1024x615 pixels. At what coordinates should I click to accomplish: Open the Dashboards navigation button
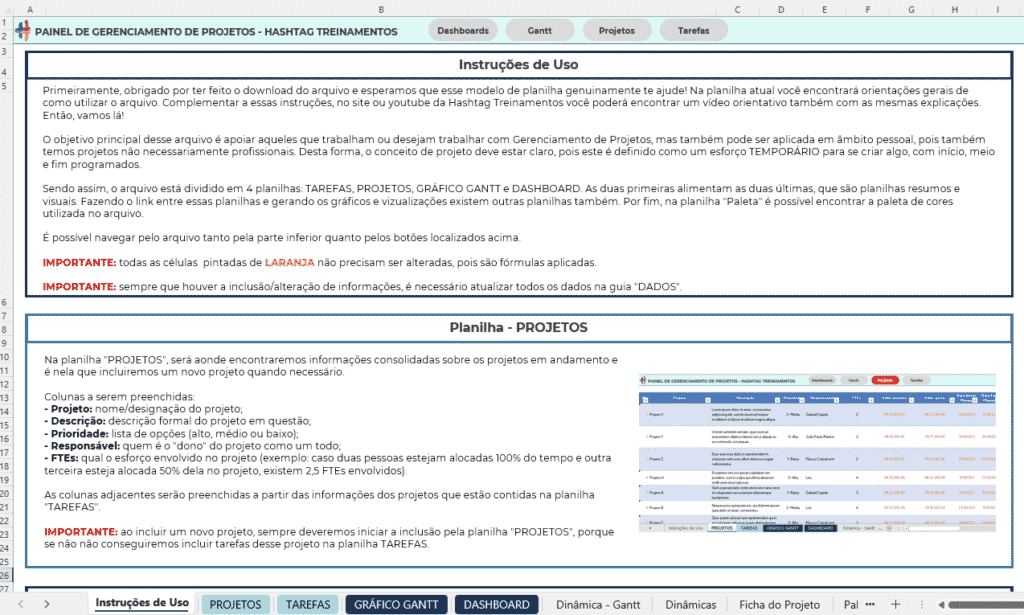(463, 30)
